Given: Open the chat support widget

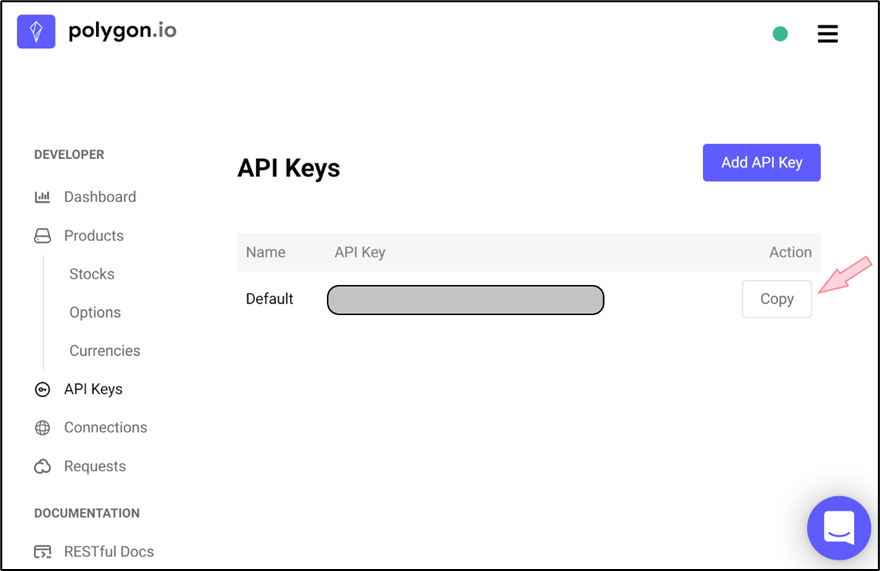Looking at the screenshot, I should (839, 527).
